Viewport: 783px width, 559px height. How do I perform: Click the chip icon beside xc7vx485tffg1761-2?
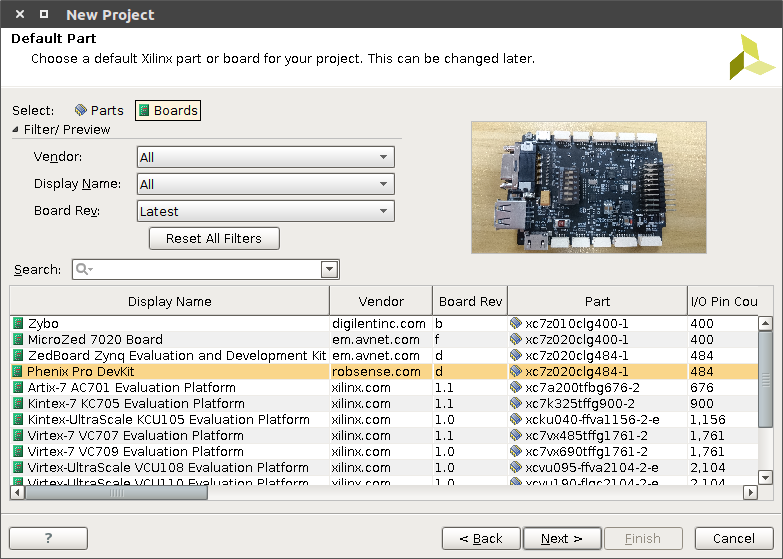pyautogui.click(x=516, y=435)
